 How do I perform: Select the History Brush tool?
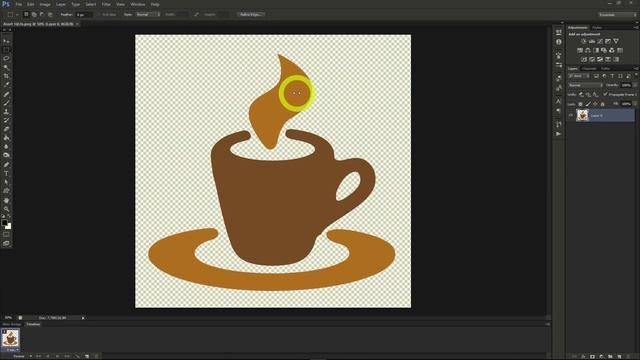6,120
